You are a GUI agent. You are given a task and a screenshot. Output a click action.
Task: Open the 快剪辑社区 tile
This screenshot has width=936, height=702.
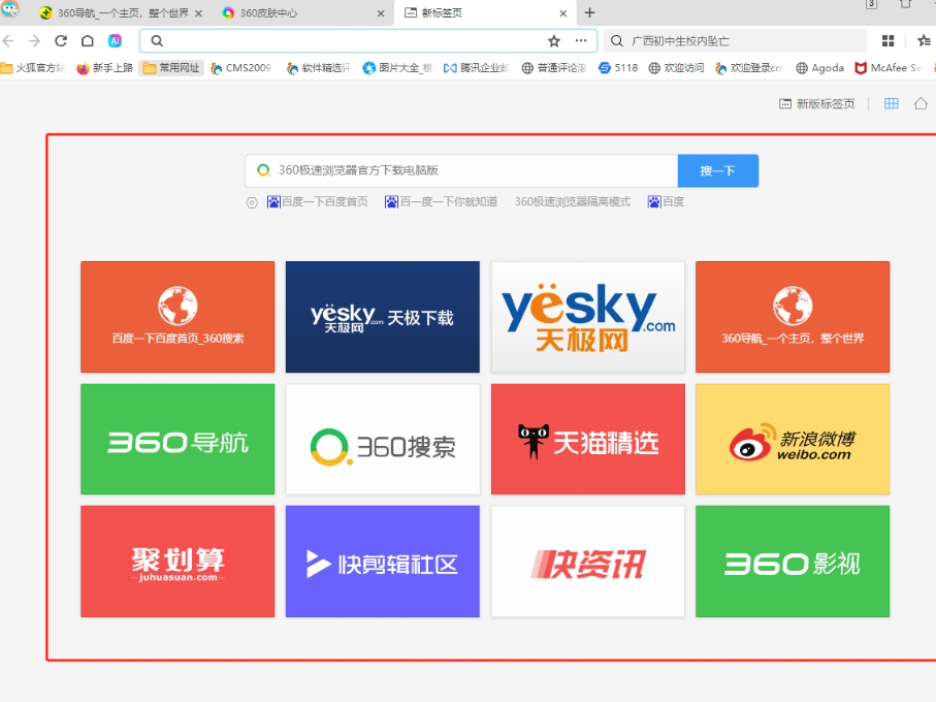[383, 562]
